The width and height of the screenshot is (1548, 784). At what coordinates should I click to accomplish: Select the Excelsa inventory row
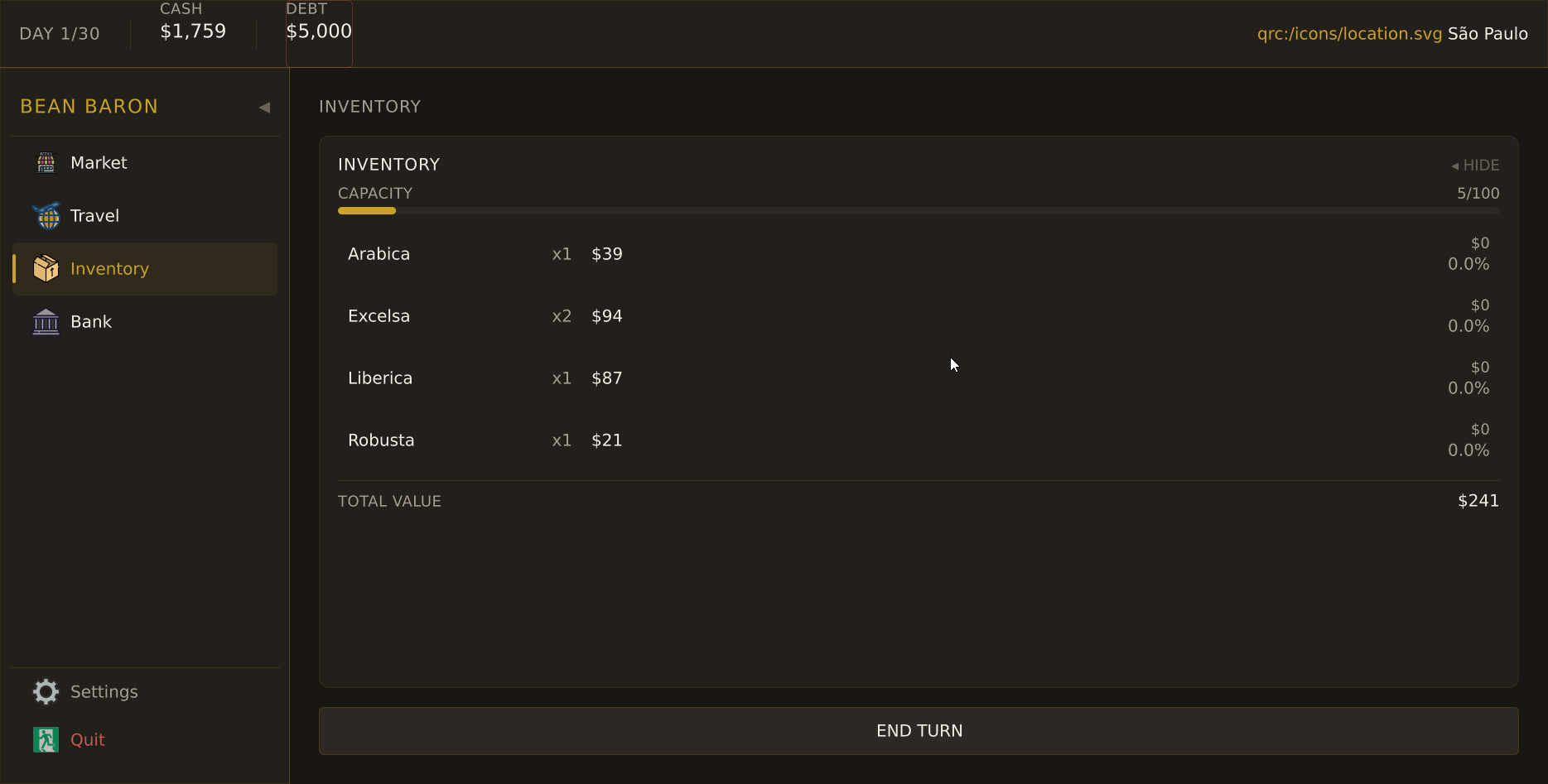[x=918, y=316]
